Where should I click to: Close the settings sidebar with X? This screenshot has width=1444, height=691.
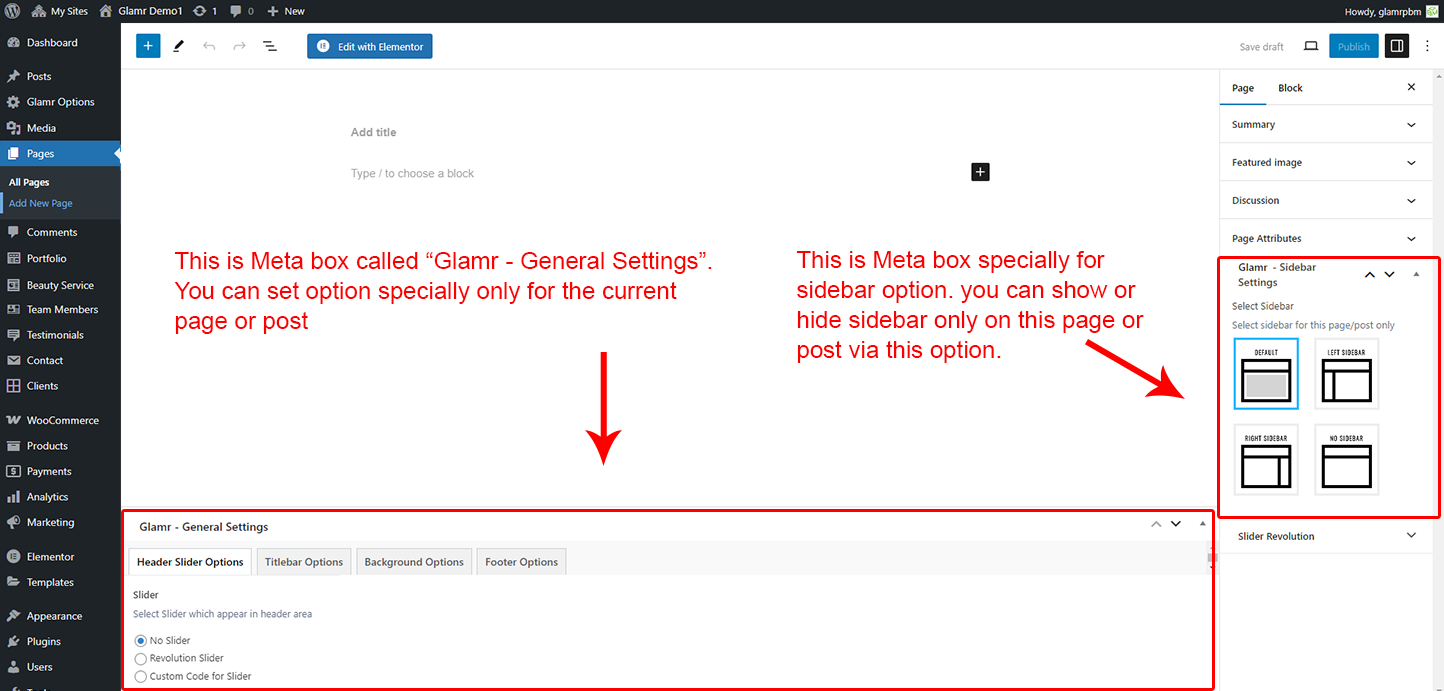click(x=1412, y=87)
